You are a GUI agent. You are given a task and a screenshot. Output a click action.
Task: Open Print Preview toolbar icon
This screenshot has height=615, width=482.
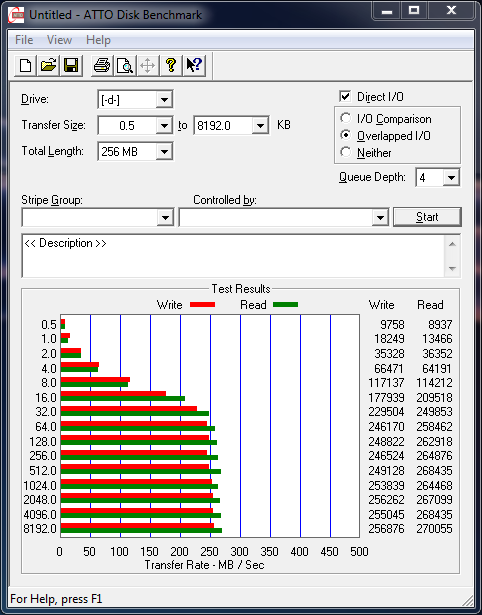[125, 65]
